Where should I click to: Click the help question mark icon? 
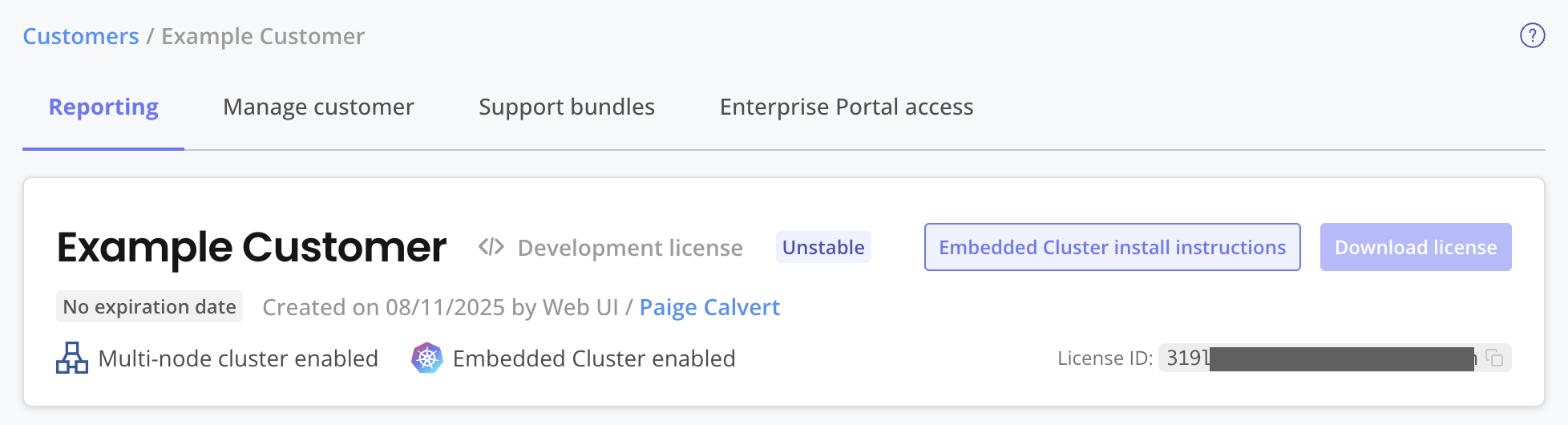(x=1532, y=36)
